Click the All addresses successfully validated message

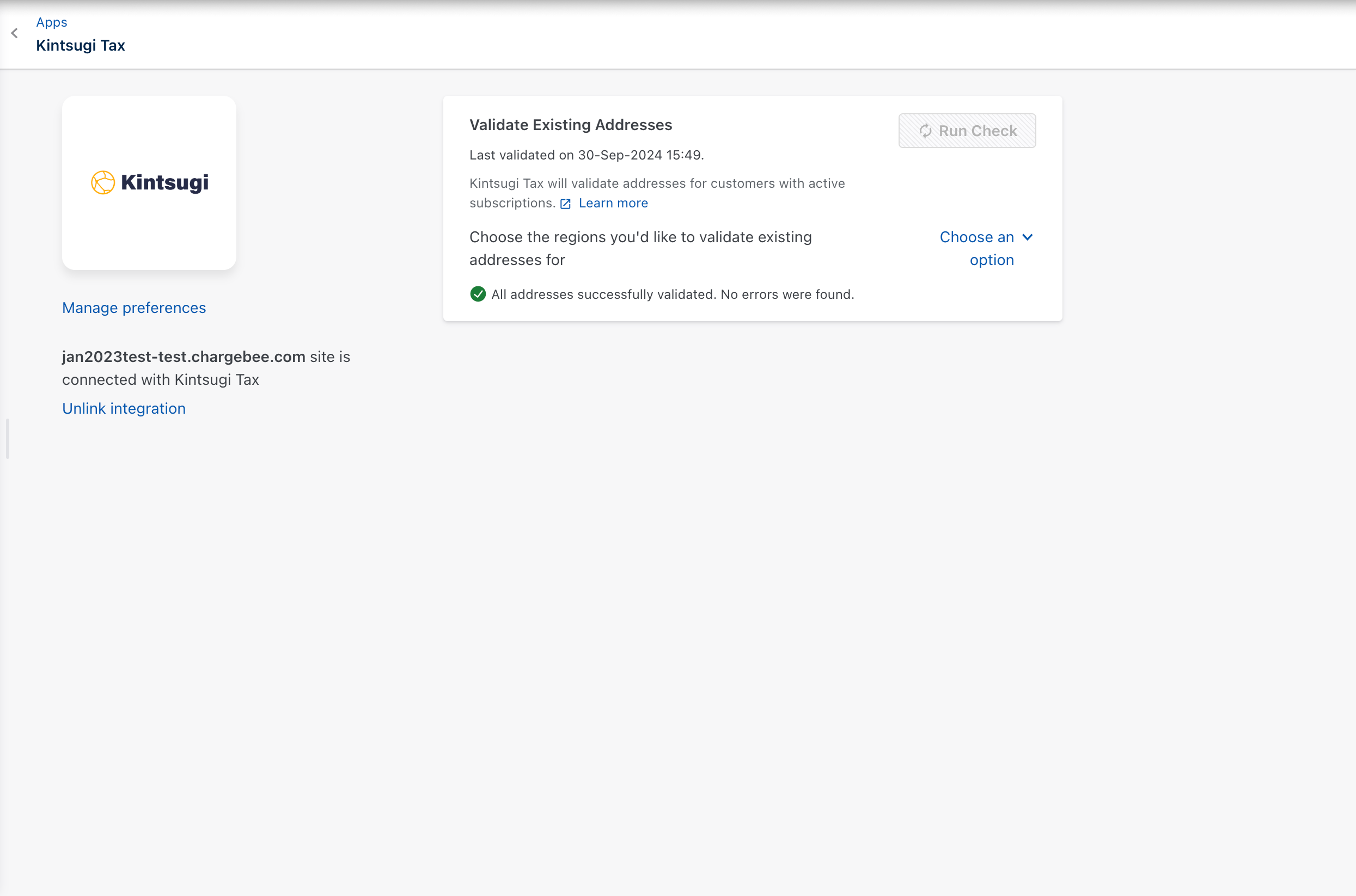[x=673, y=295]
